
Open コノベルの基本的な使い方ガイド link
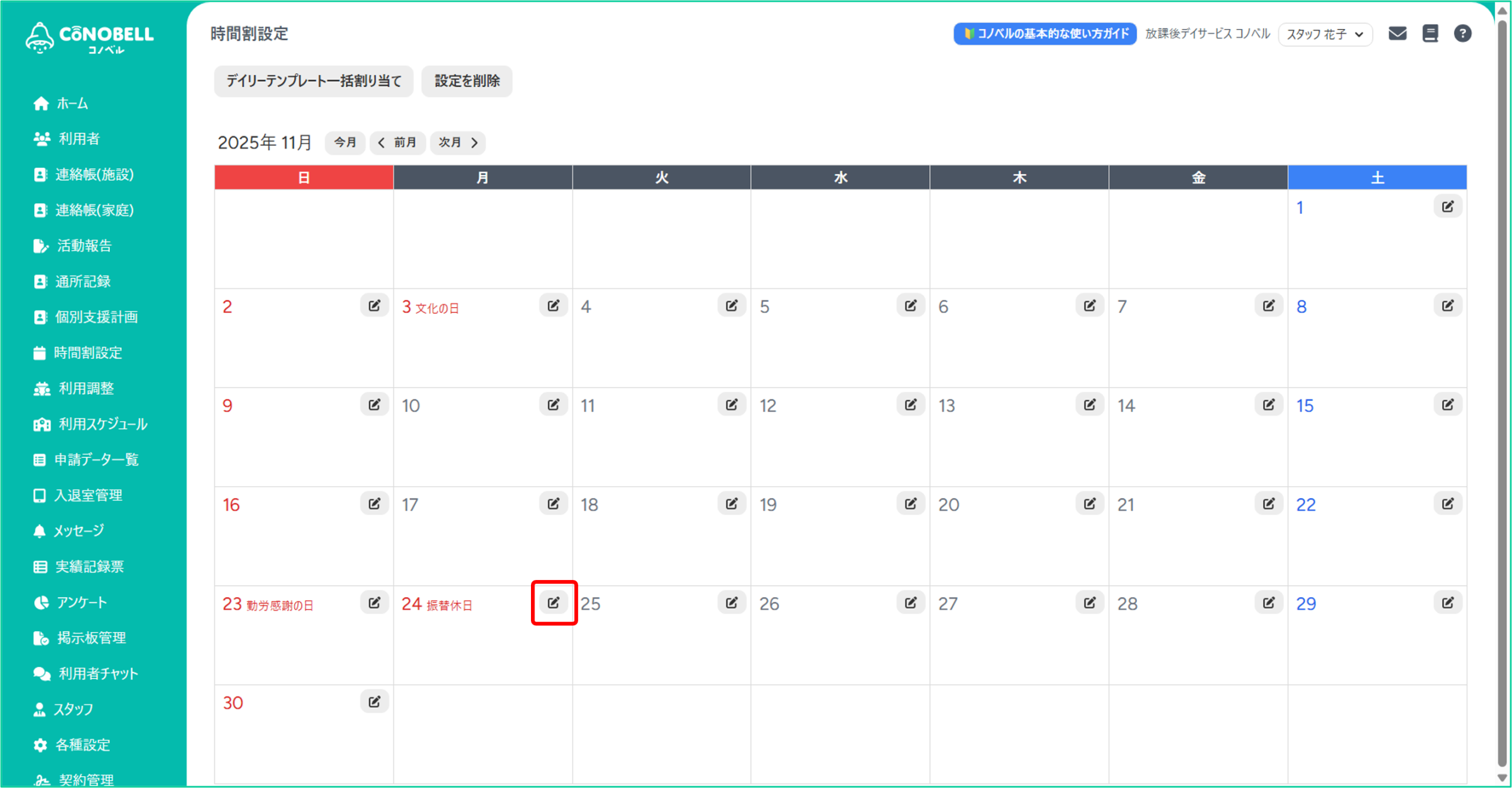(x=1044, y=34)
